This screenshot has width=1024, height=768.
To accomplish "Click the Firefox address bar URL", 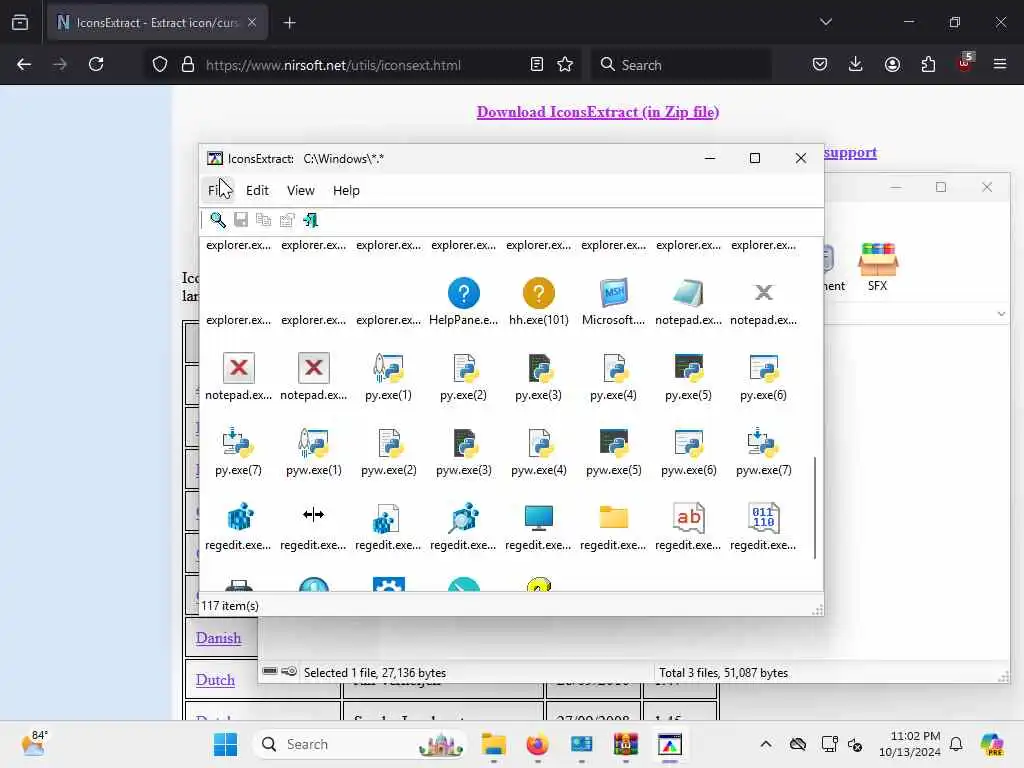I will point(333,65).
